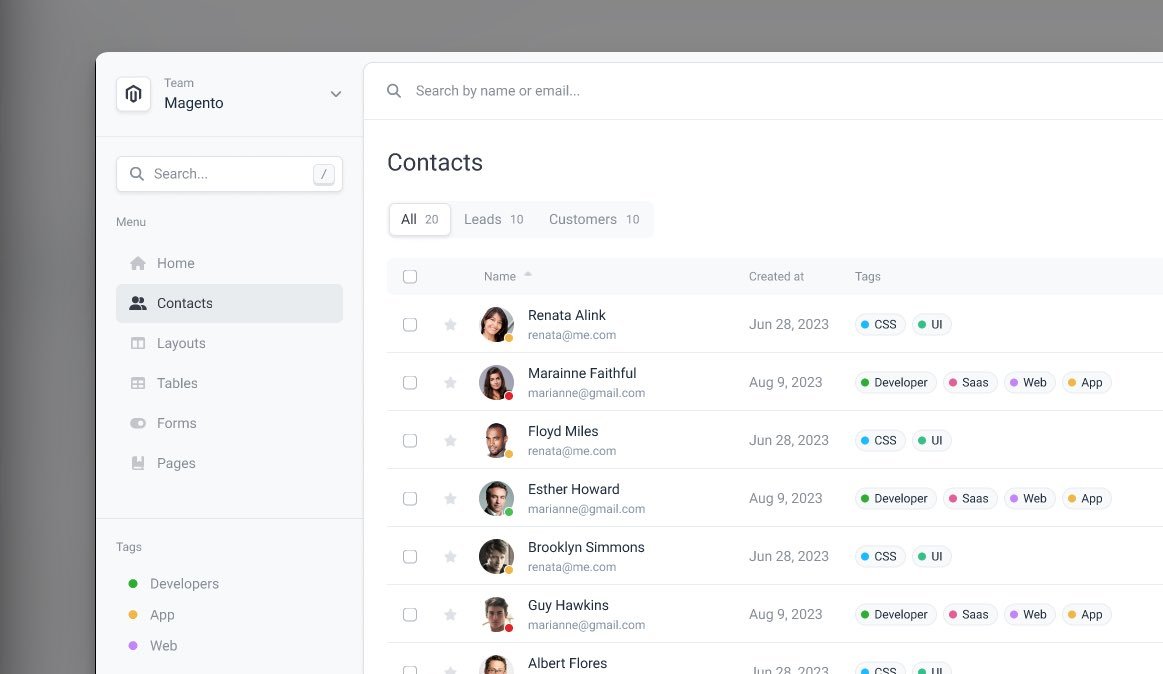The height and width of the screenshot is (674, 1163).
Task: Click Guy Hawkins' profile avatar
Action: (x=496, y=614)
